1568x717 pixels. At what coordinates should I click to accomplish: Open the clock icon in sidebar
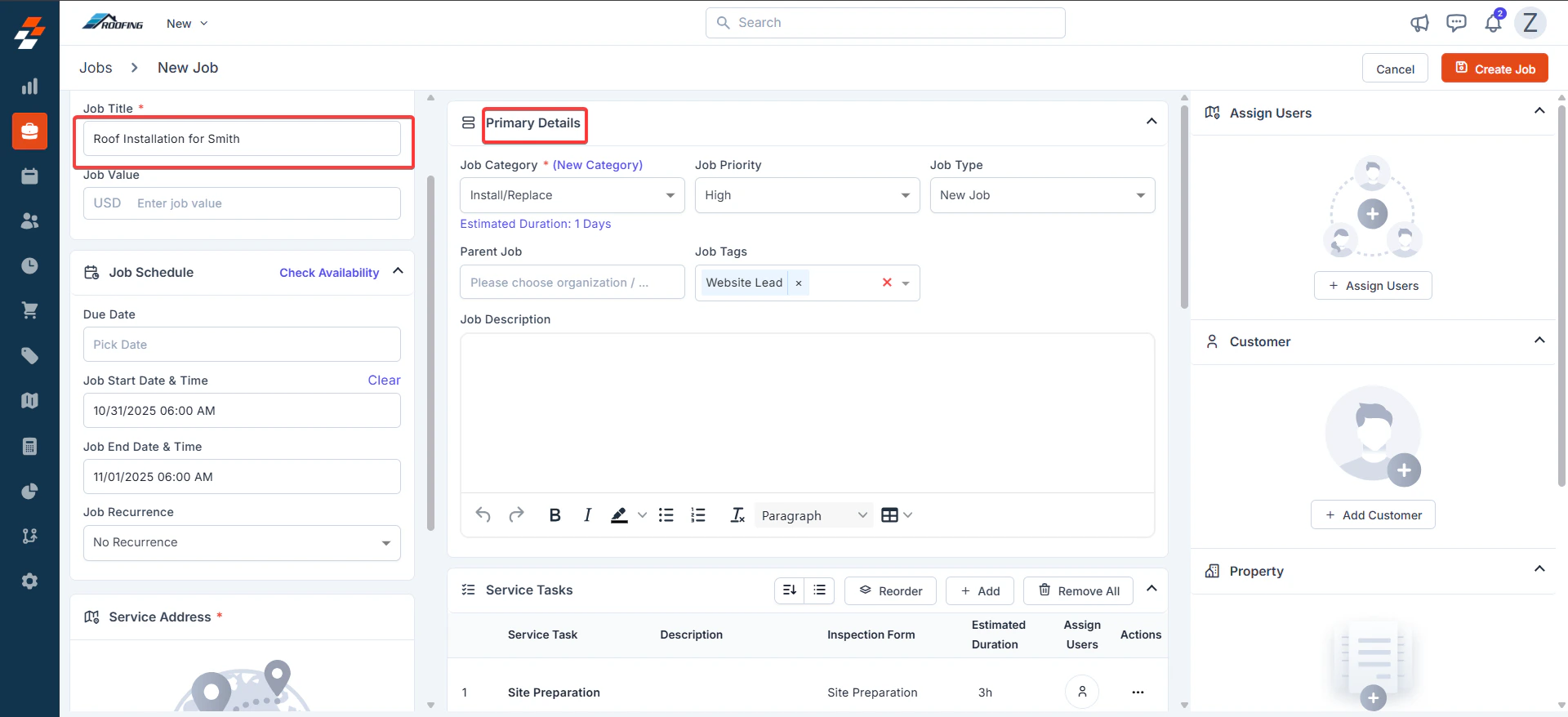[29, 265]
